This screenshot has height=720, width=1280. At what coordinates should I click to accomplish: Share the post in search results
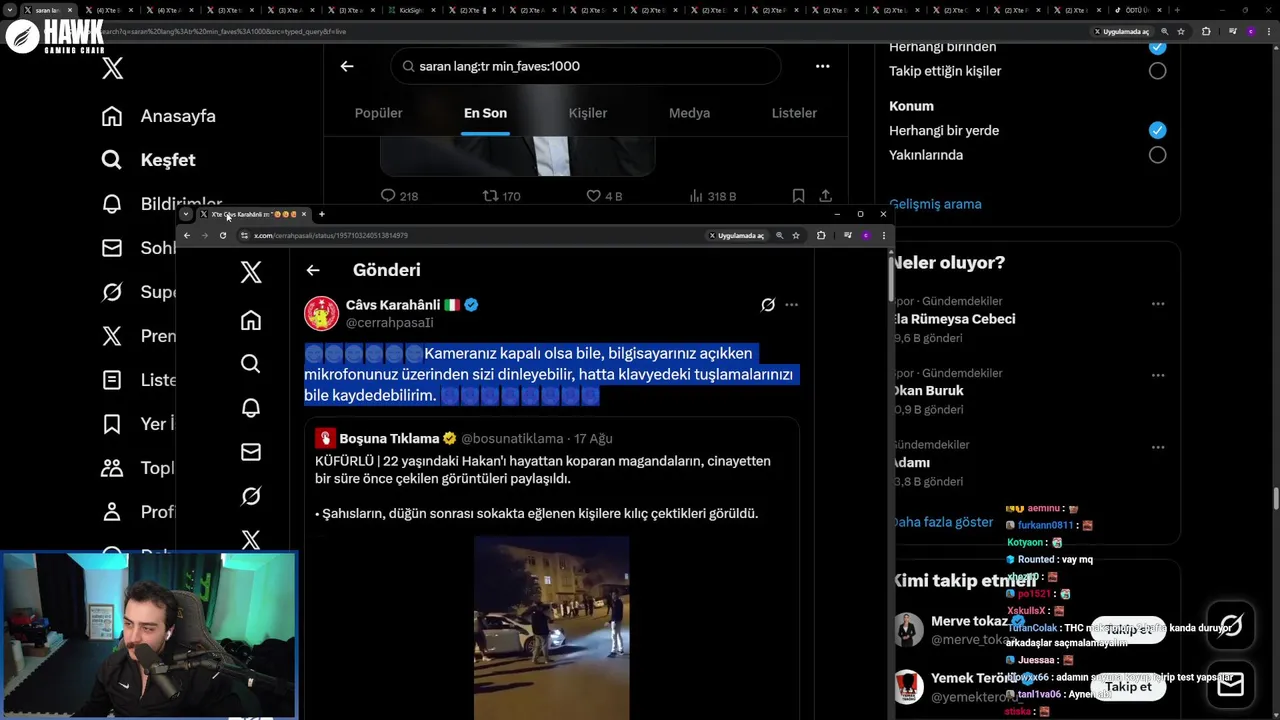pyautogui.click(x=825, y=196)
